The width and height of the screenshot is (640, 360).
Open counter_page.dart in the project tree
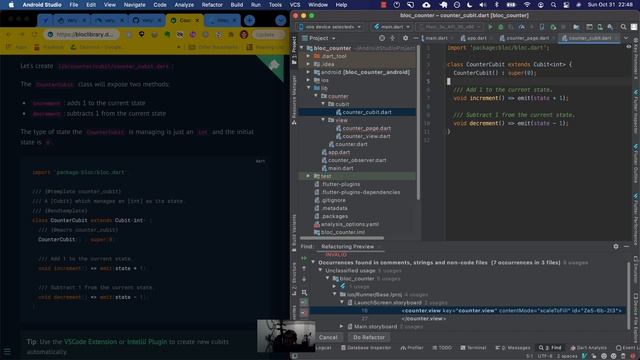(x=363, y=128)
